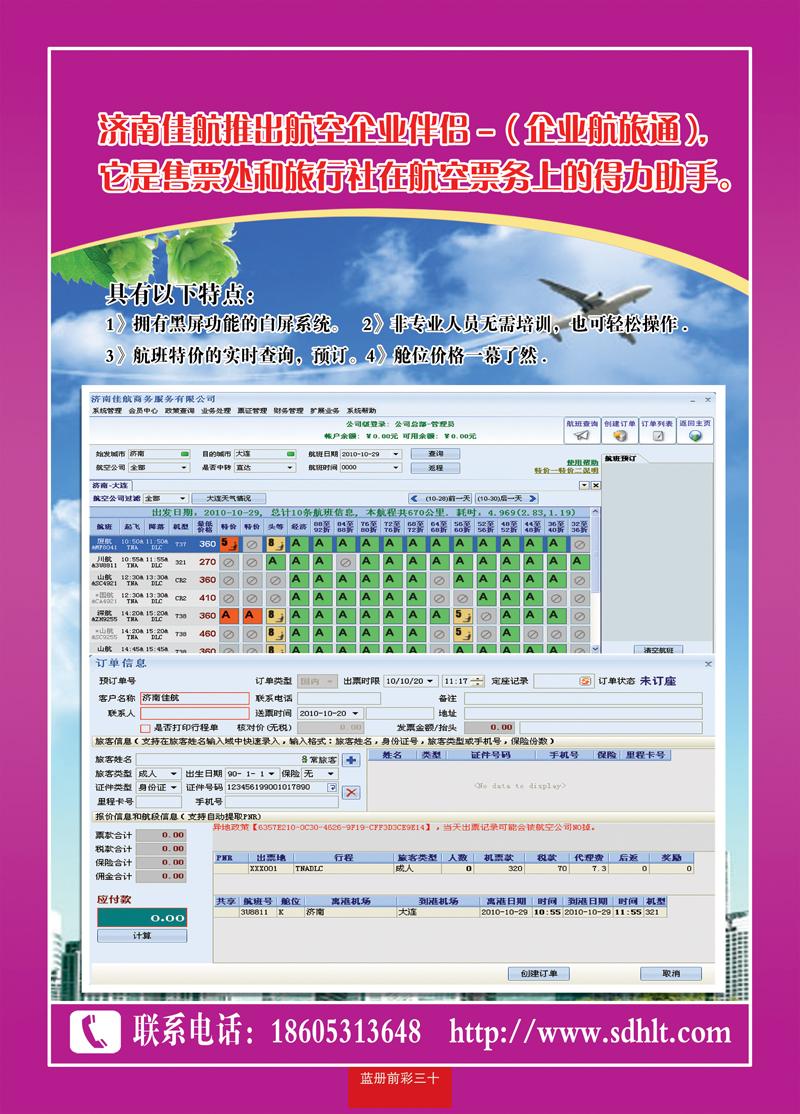Open the 航班时间 0000 dropdown
Image resolution: width=800 pixels, height=1114 pixels.
click(396, 467)
